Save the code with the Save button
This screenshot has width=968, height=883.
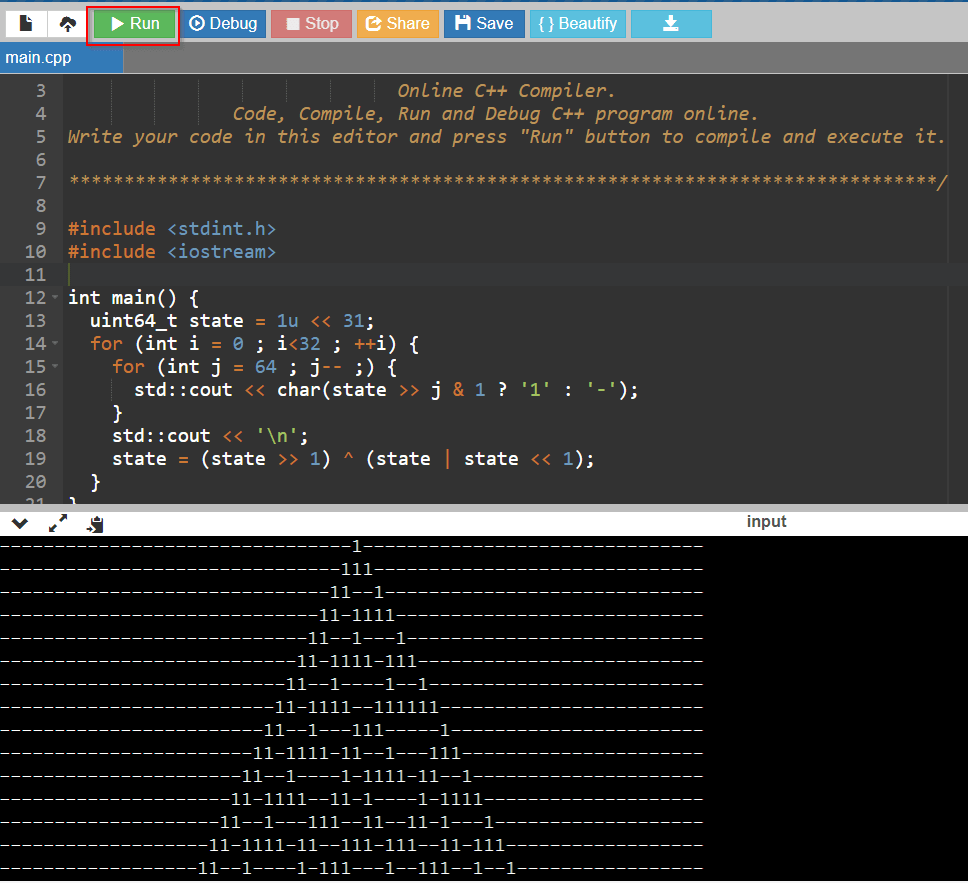(x=484, y=24)
